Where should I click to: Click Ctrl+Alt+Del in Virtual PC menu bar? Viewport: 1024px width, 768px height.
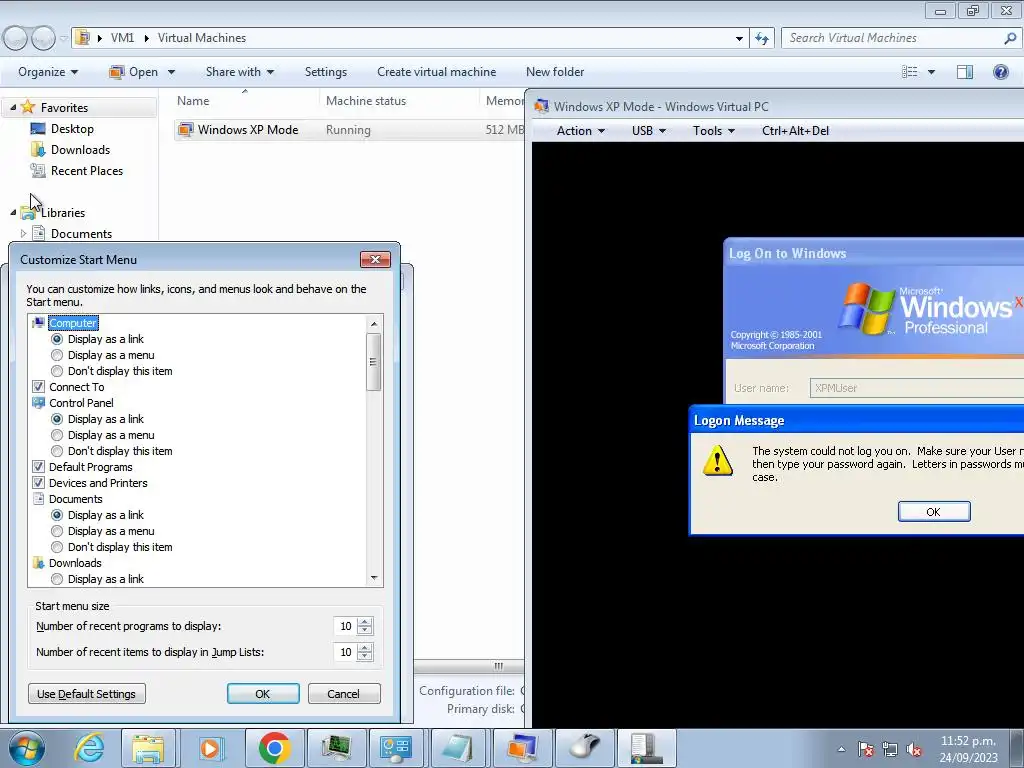[x=795, y=131]
